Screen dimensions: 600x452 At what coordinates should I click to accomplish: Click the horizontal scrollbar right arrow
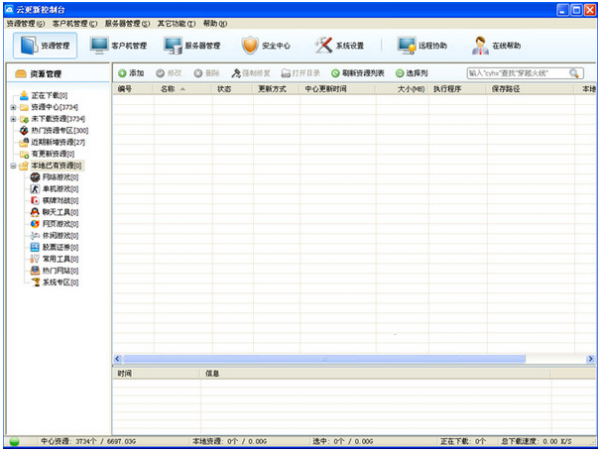pos(590,359)
